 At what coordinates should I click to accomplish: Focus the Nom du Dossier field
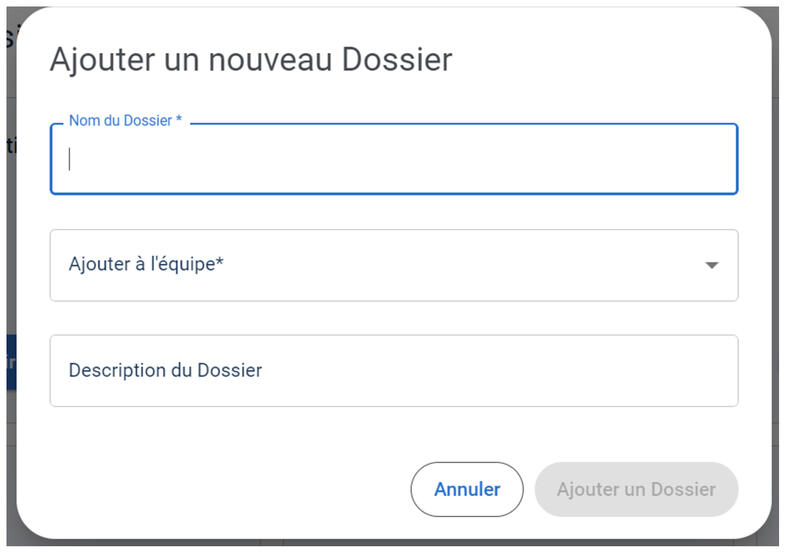tap(393, 159)
